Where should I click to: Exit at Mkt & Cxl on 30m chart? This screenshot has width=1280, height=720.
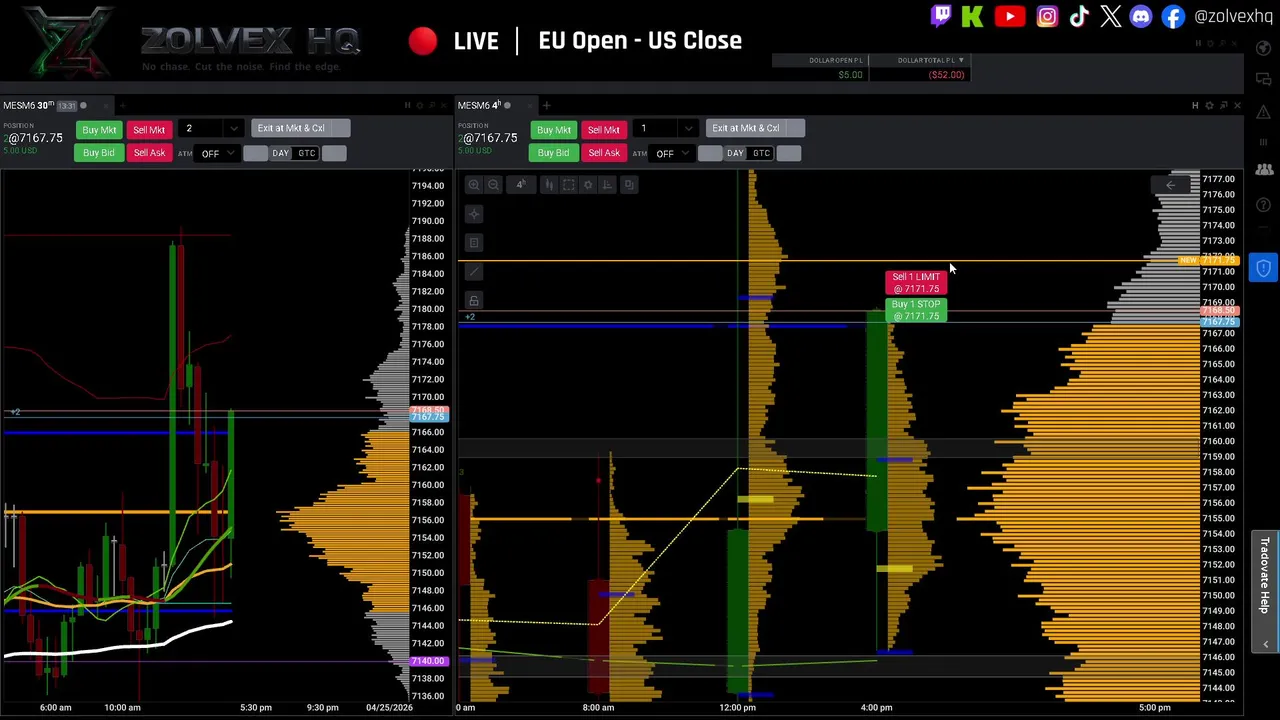291,128
